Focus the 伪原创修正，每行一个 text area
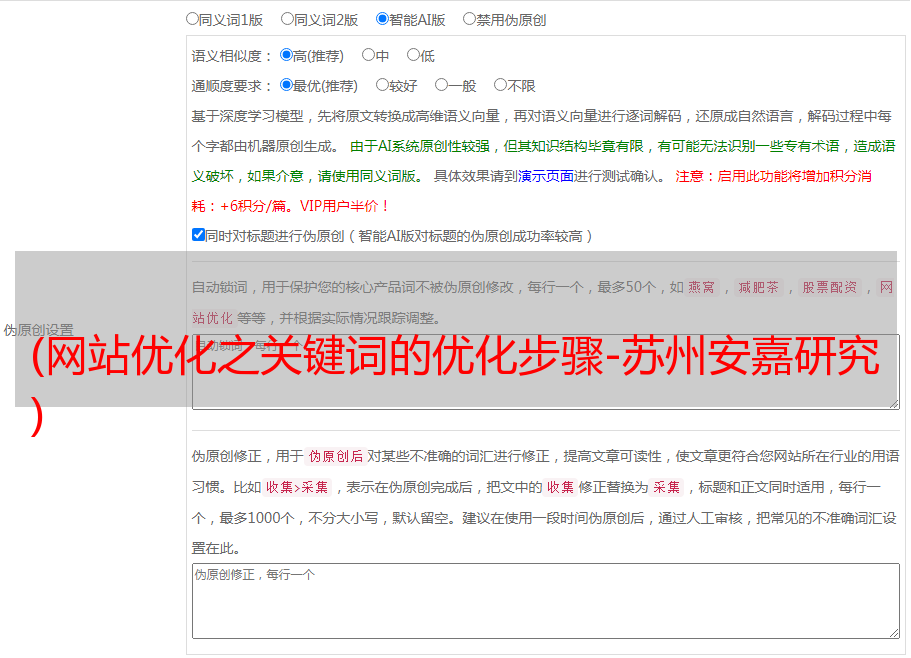 coord(545,600)
